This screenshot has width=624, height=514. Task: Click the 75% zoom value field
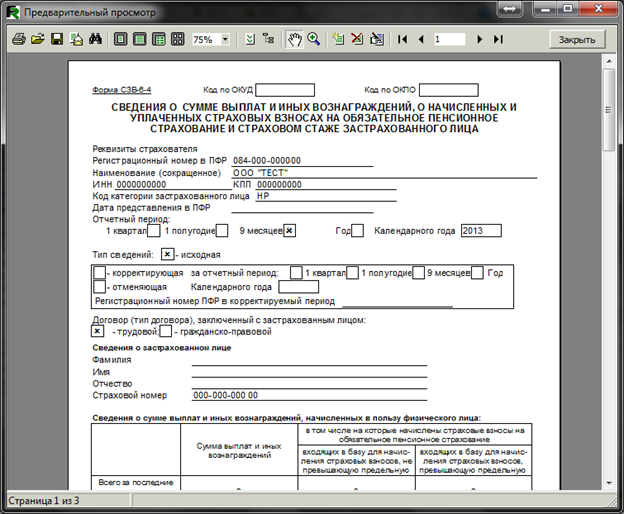pyautogui.click(x=206, y=39)
